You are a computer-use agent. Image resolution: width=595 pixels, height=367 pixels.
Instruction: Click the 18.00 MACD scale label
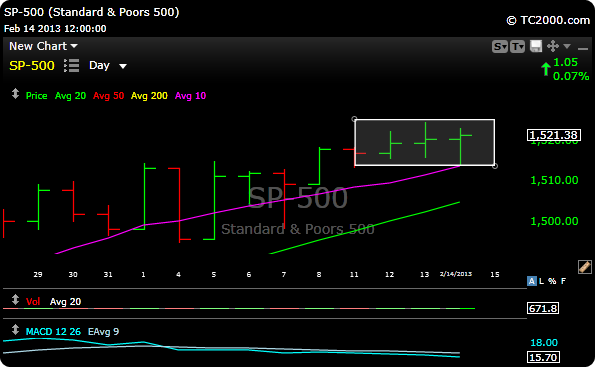544,343
